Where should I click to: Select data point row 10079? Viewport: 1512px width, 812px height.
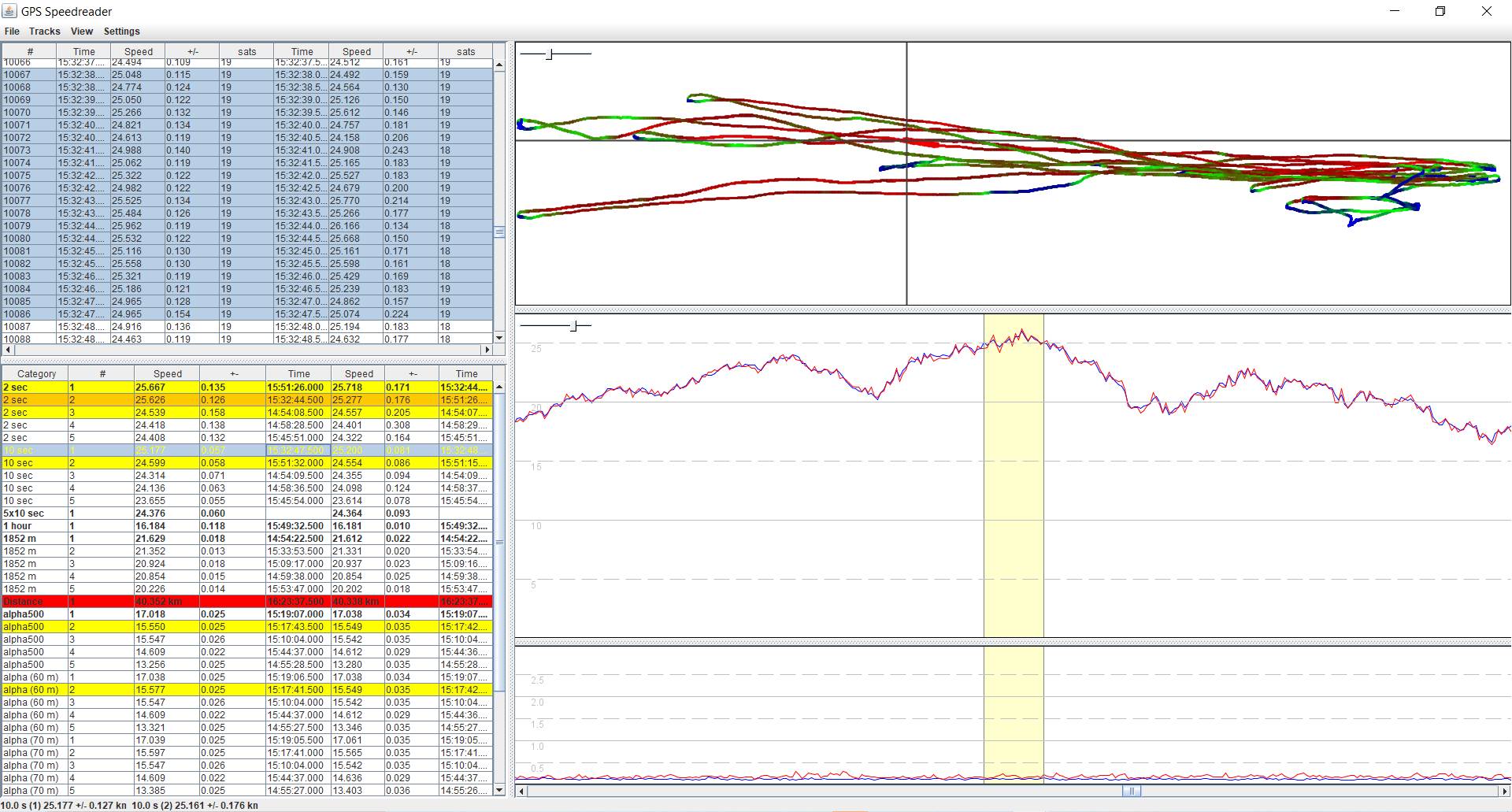coord(236,226)
